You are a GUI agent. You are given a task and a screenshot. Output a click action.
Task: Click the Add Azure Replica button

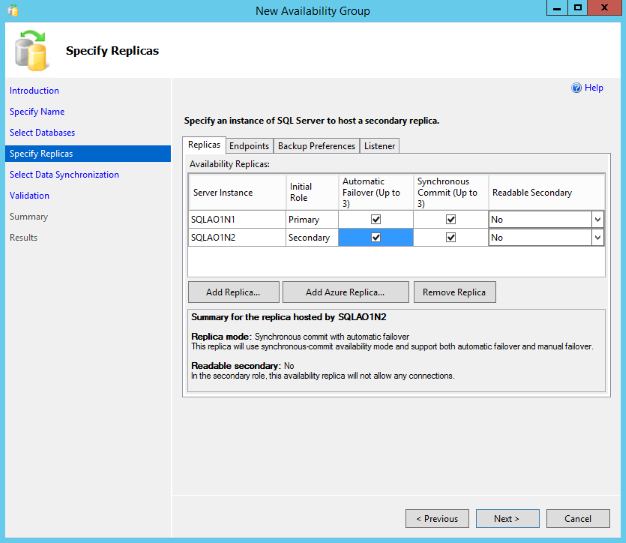(x=345, y=292)
